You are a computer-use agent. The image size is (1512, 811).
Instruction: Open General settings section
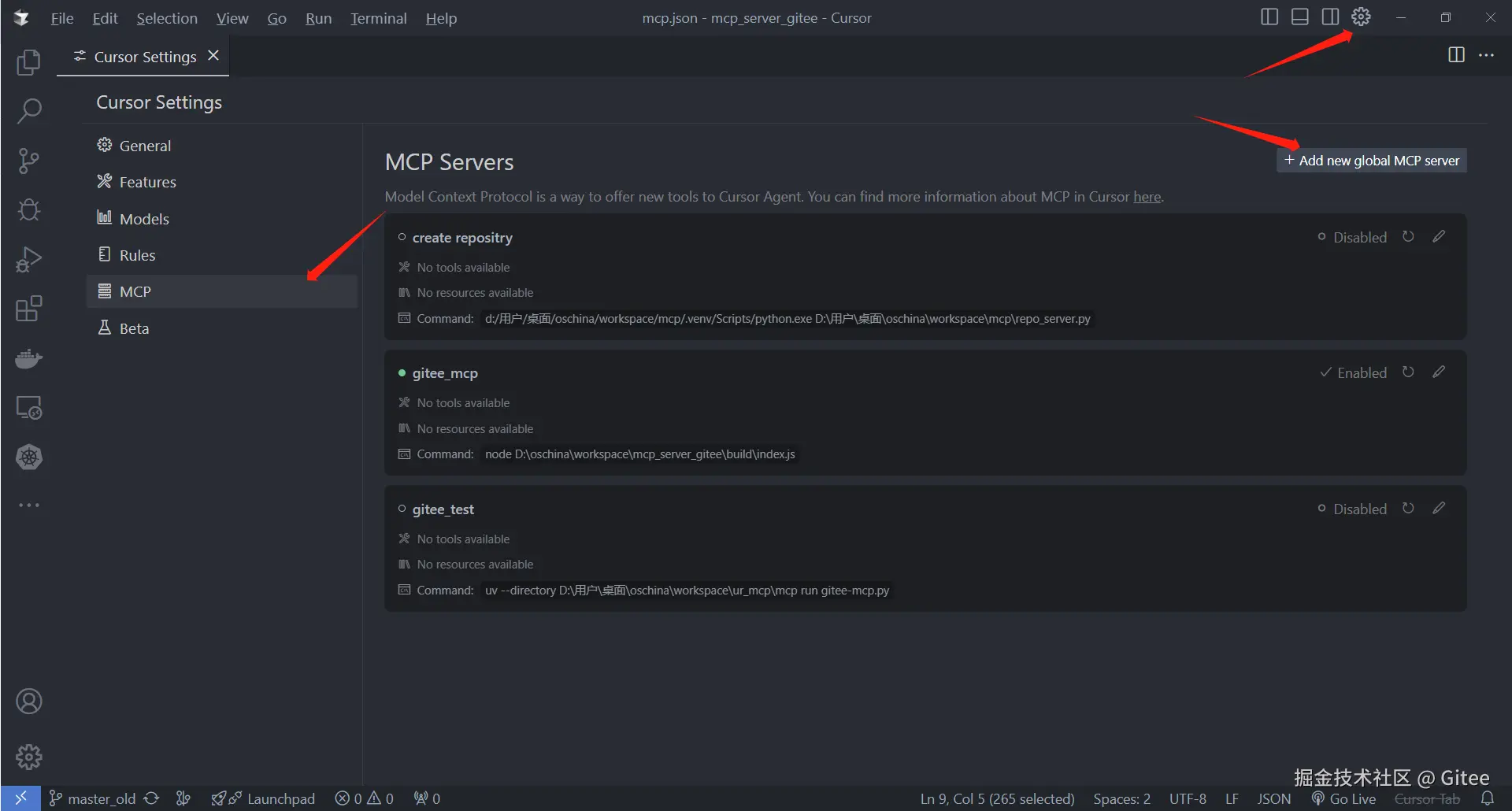pyautogui.click(x=221, y=146)
